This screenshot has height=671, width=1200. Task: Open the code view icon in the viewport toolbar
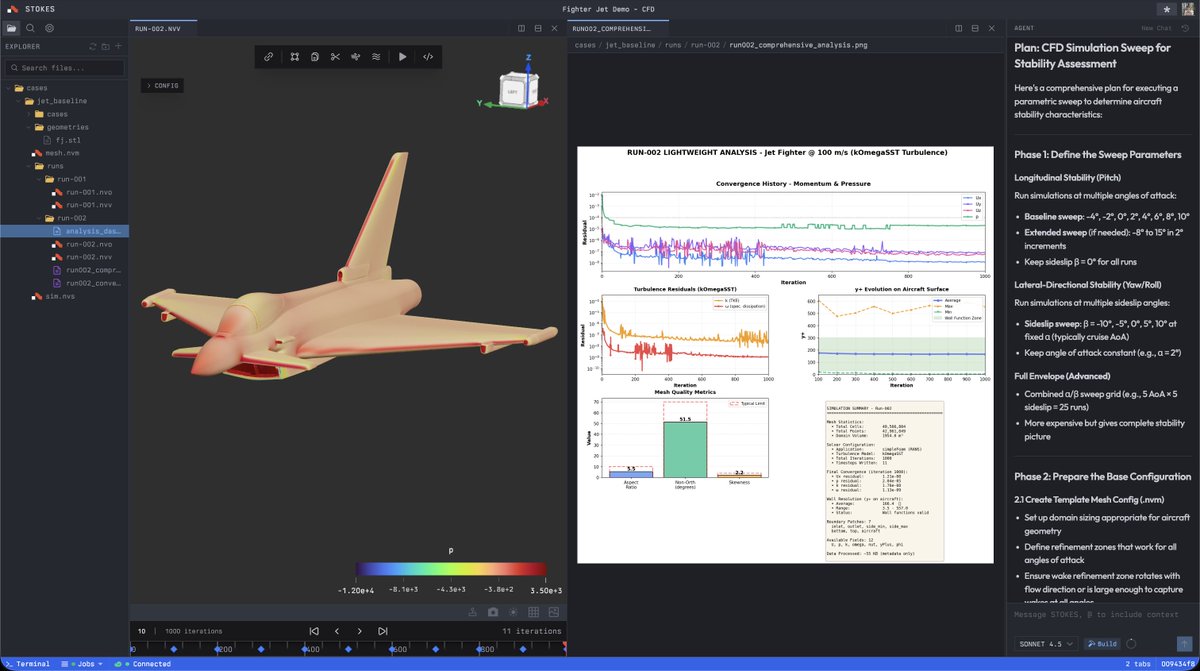tap(428, 57)
